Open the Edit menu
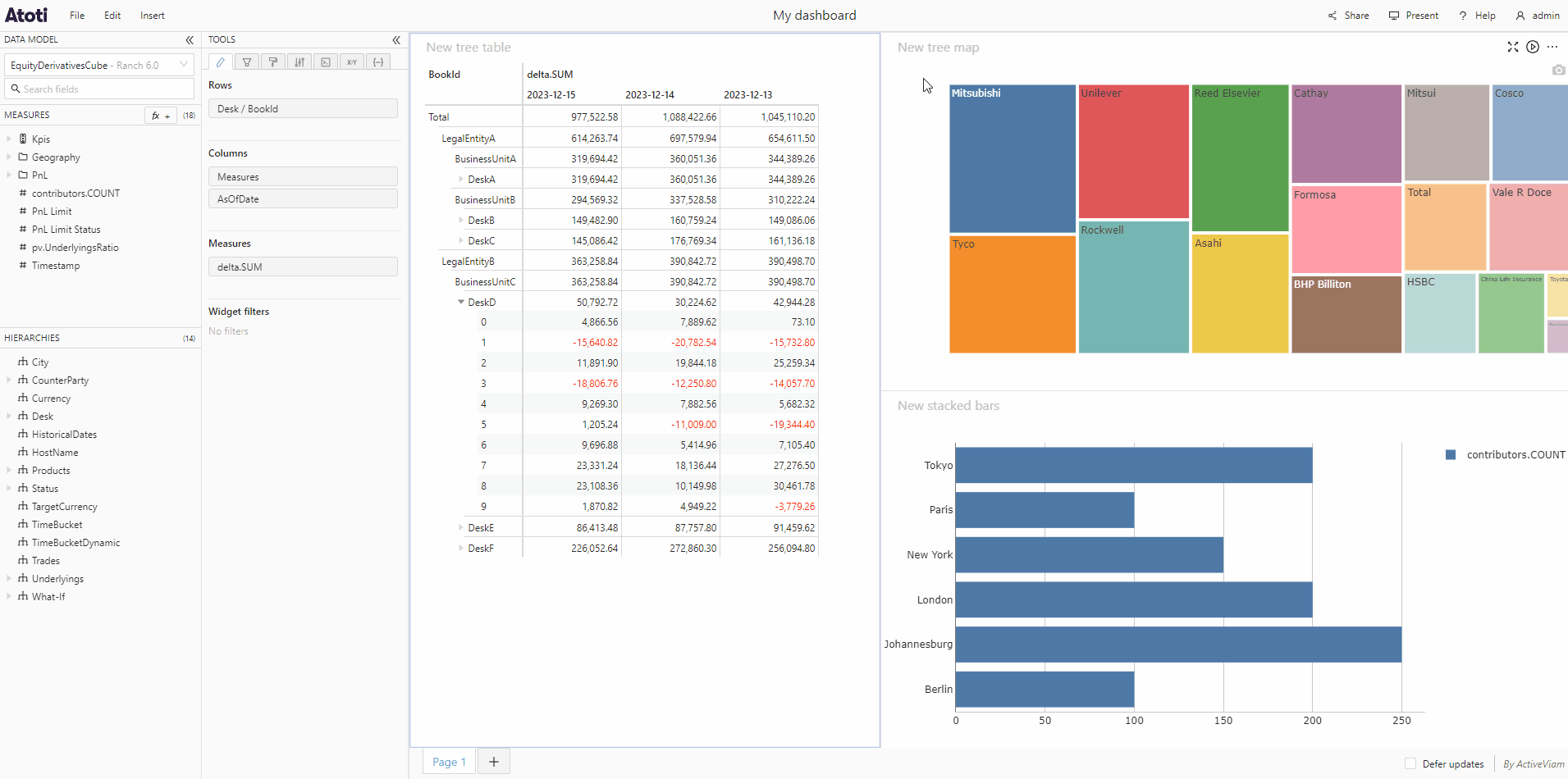 pos(112,16)
